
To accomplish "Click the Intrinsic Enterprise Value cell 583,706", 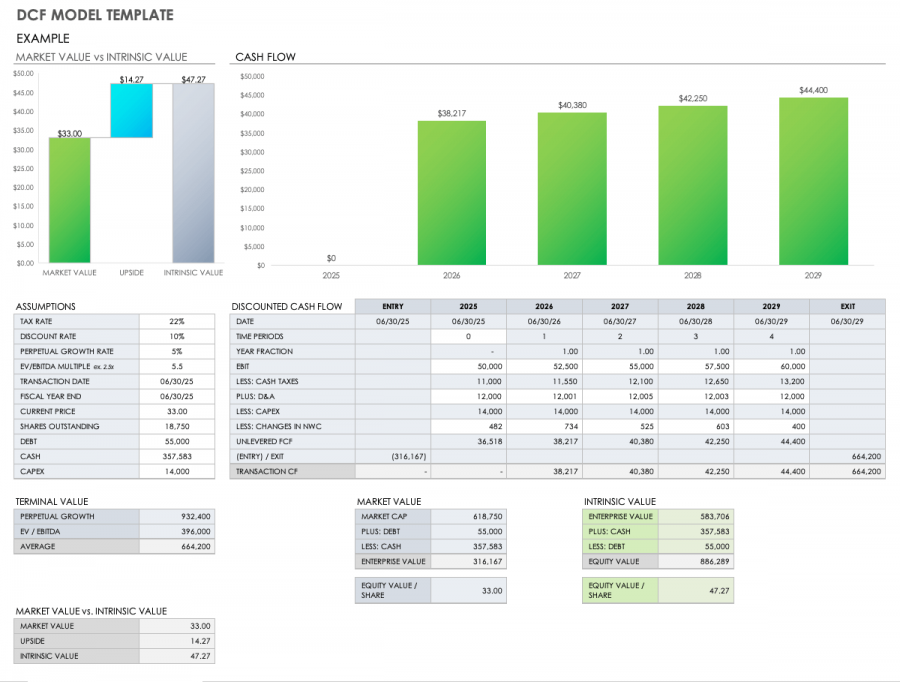I will click(695, 516).
